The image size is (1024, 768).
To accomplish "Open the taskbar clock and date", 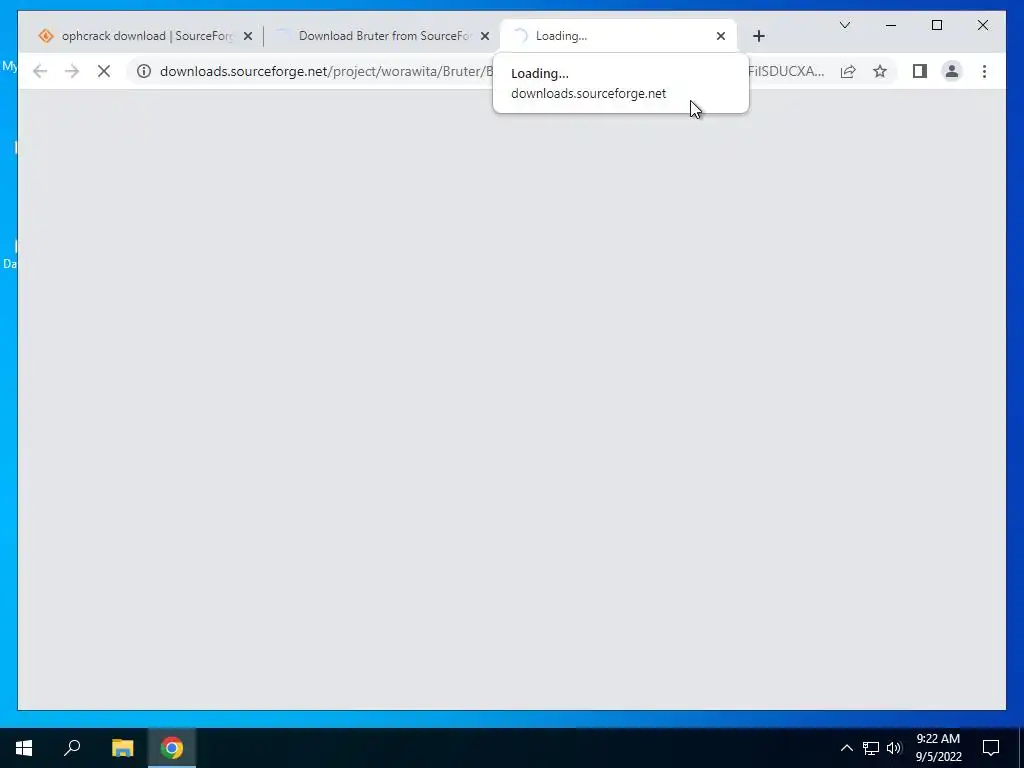I will click(938, 748).
